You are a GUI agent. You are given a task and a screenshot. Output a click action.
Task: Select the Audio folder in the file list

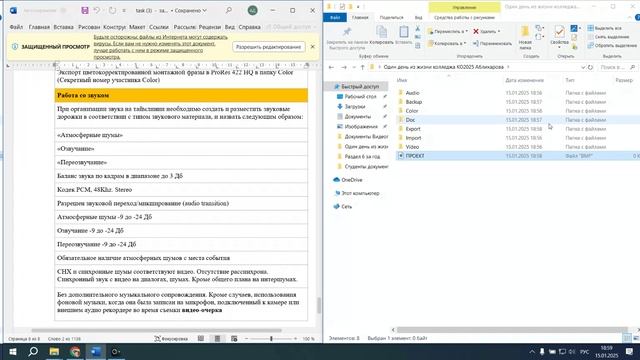412,93
